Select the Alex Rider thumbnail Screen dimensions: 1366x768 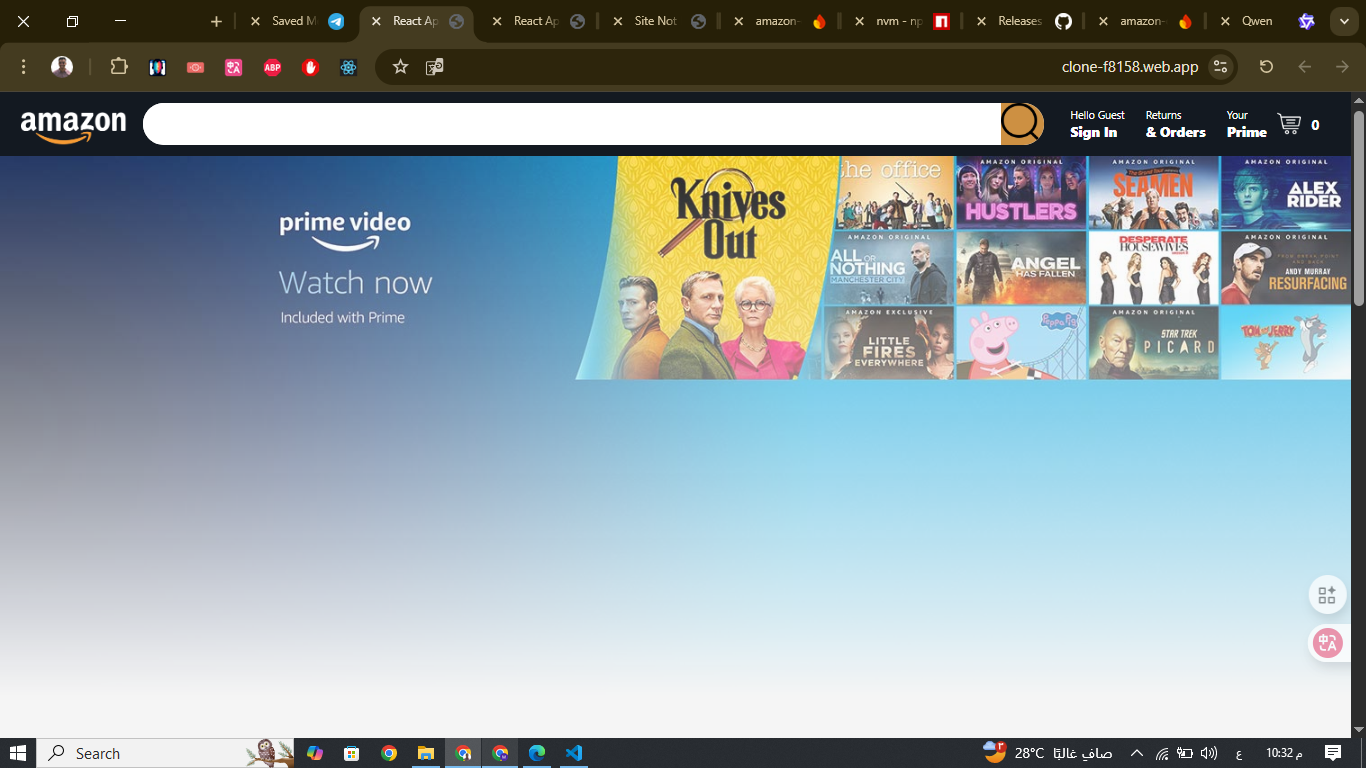tap(1286, 192)
